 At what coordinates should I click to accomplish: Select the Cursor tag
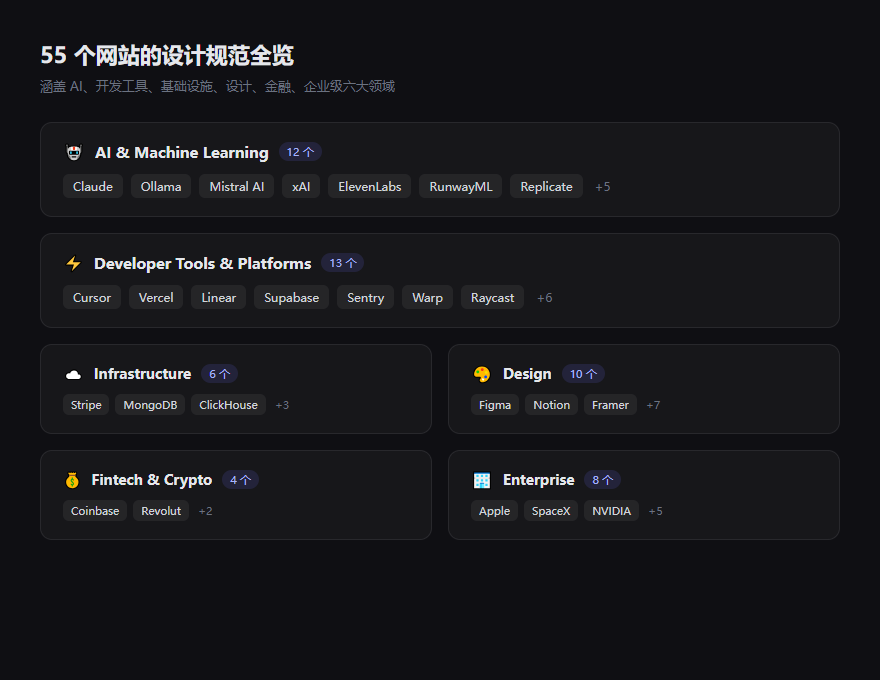pos(92,298)
